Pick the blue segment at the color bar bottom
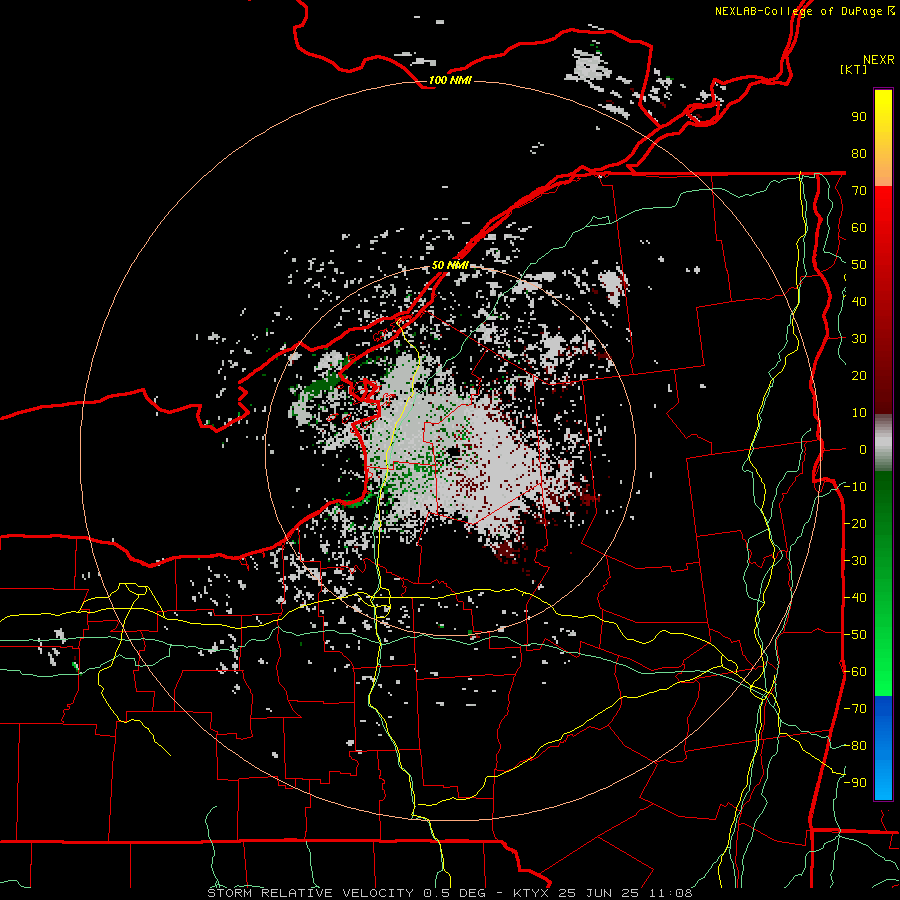 tap(883, 747)
